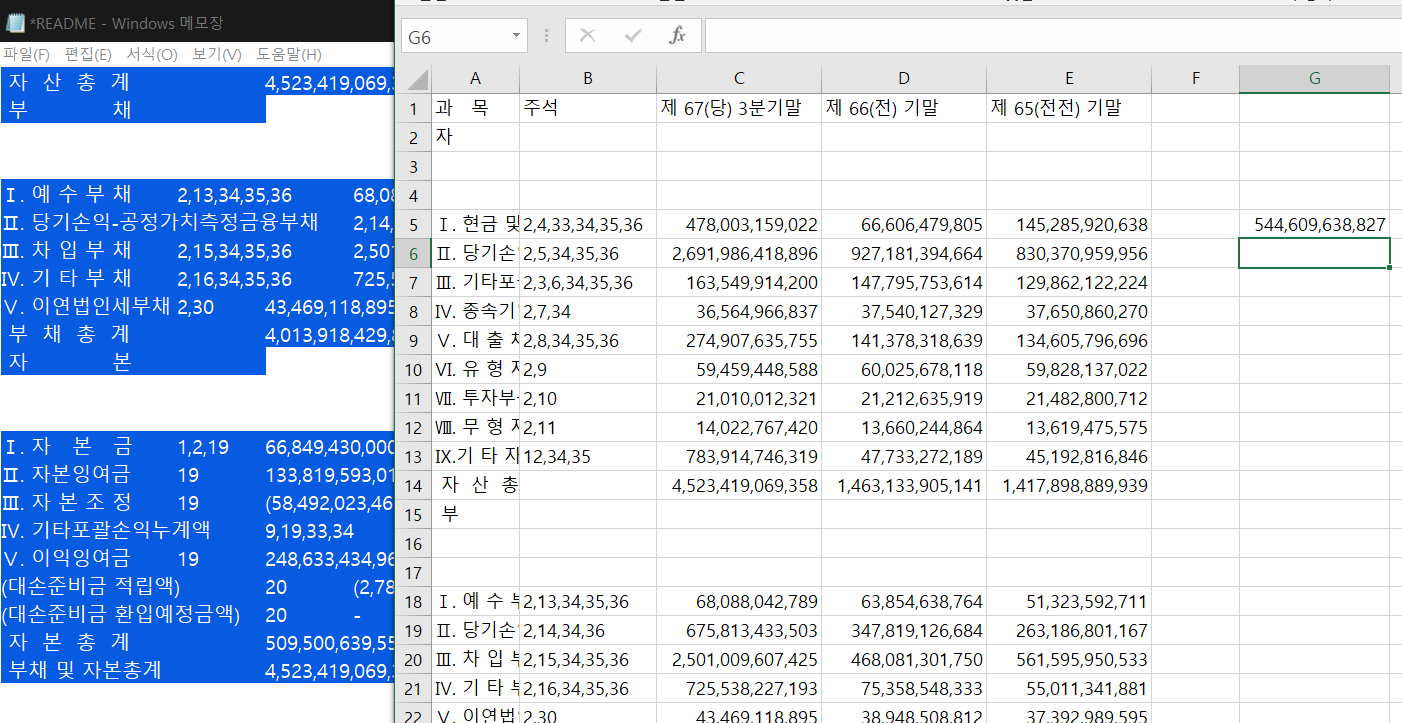The width and height of the screenshot is (1402, 723).
Task: Click cell with 59,828,137,022
Action: (x=1069, y=369)
